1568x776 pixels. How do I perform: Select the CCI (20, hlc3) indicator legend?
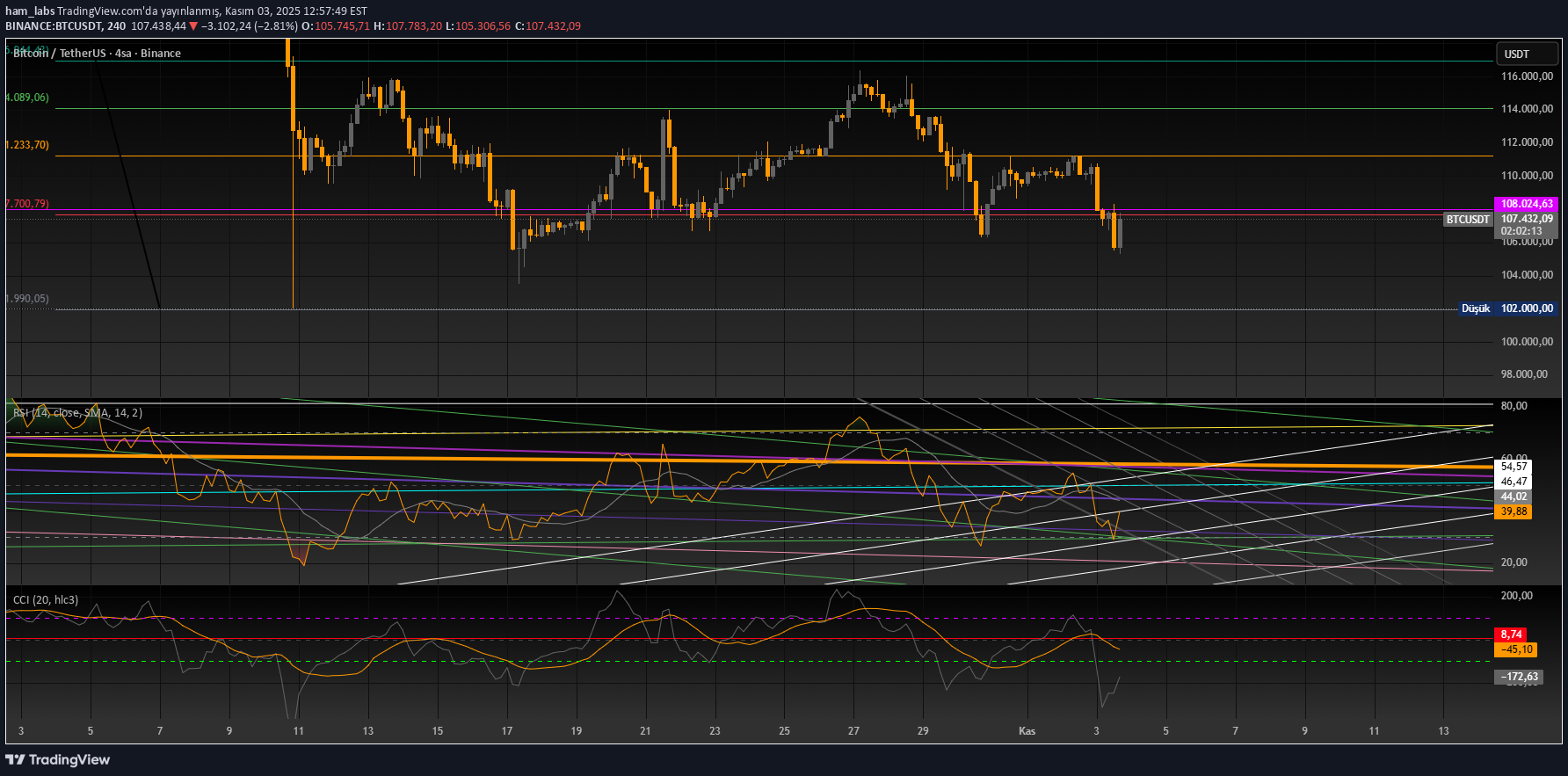[x=46, y=599]
